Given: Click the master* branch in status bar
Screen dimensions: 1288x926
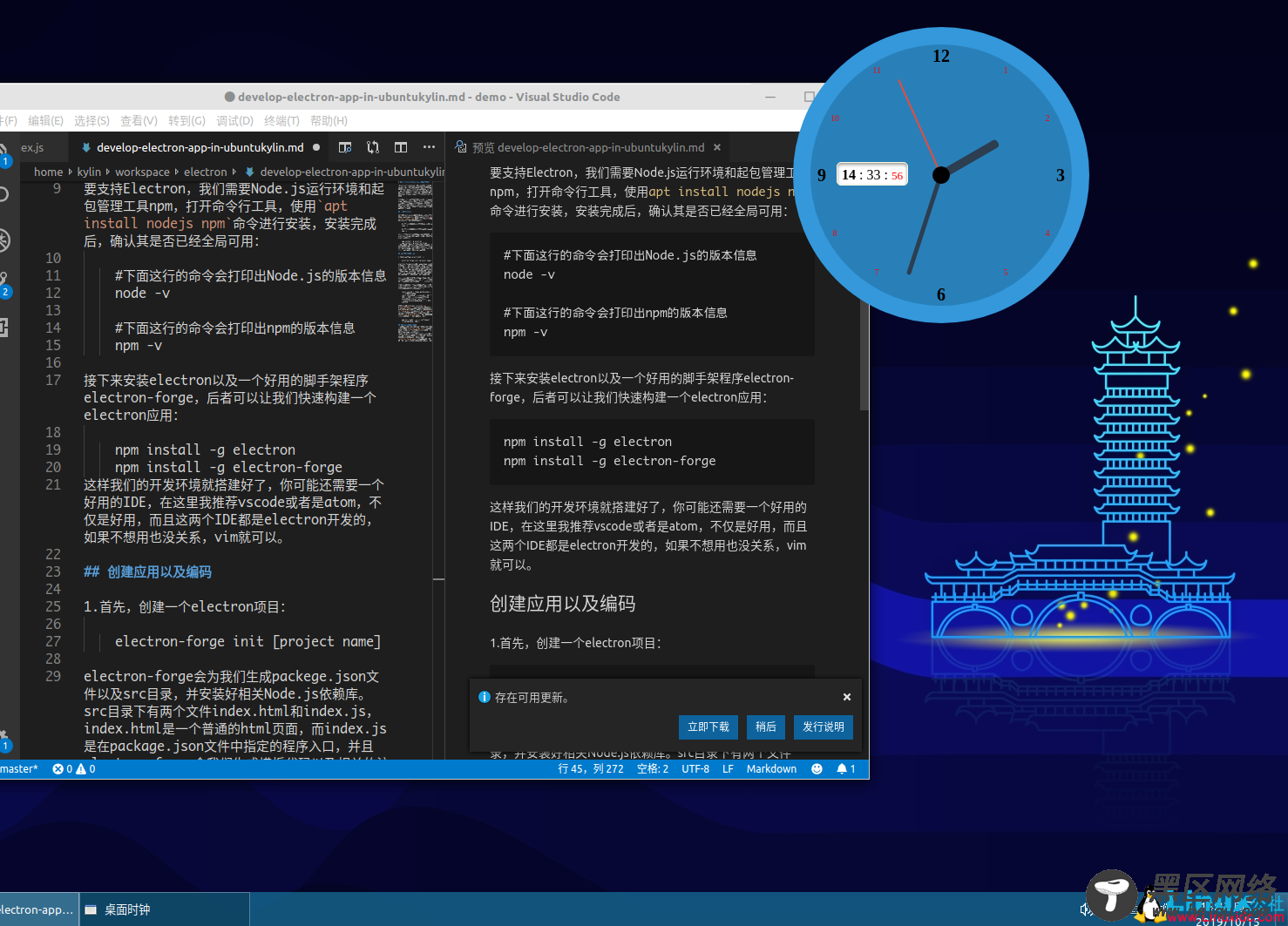Looking at the screenshot, I should tap(19, 769).
